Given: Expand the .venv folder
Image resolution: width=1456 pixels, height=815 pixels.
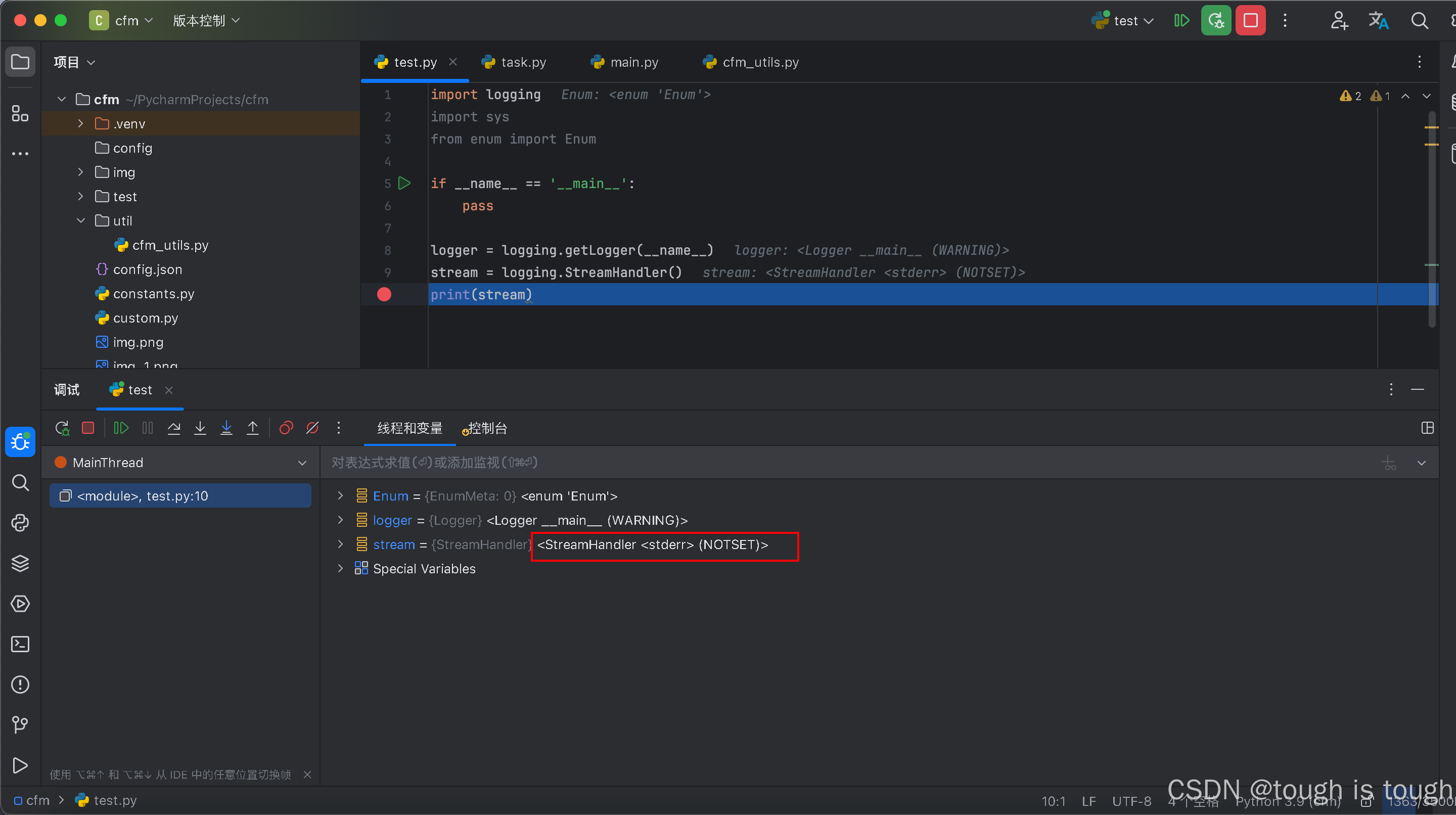Looking at the screenshot, I should tap(80, 123).
